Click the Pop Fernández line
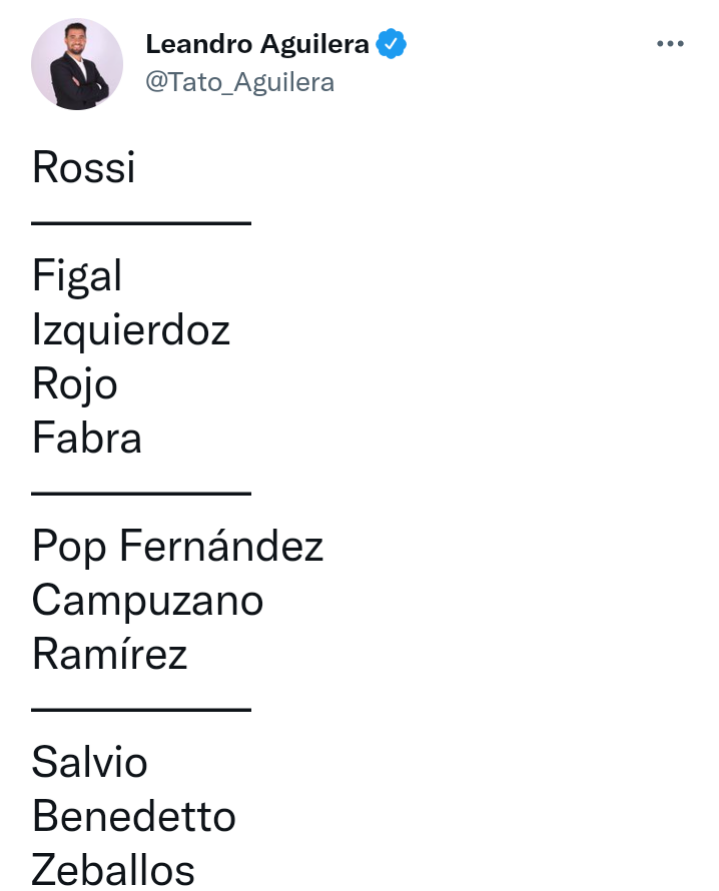This screenshot has width=719, height=891. click(x=177, y=546)
